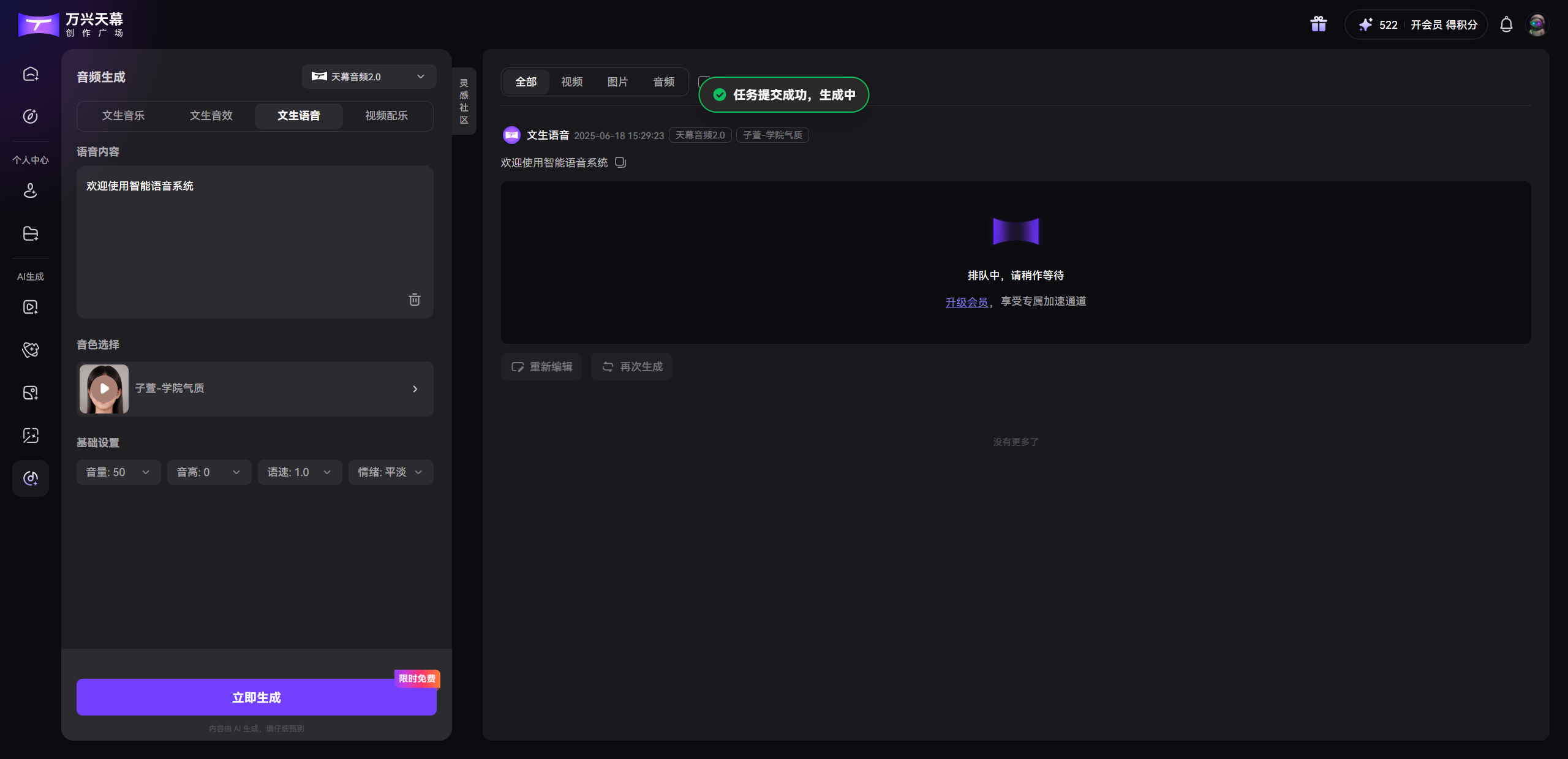Click the delete icon below voice content
This screenshot has height=759, width=1568.
coord(415,300)
